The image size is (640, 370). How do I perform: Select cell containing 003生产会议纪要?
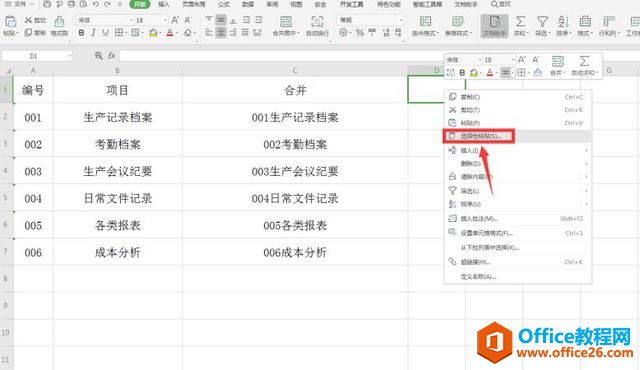pos(295,171)
